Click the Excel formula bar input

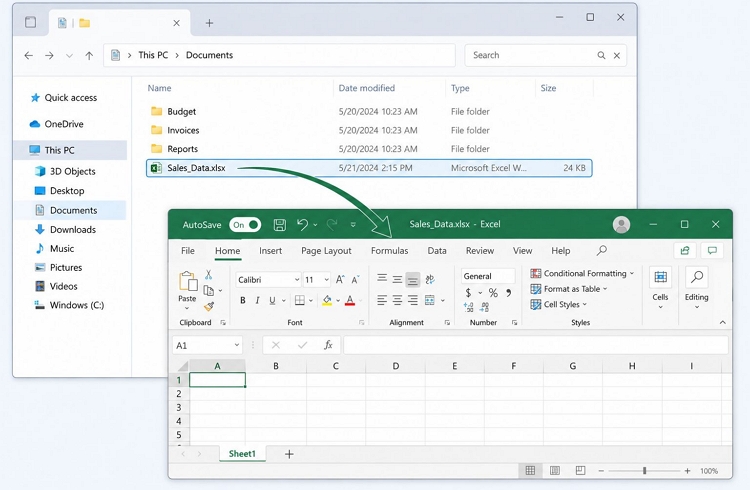536,345
